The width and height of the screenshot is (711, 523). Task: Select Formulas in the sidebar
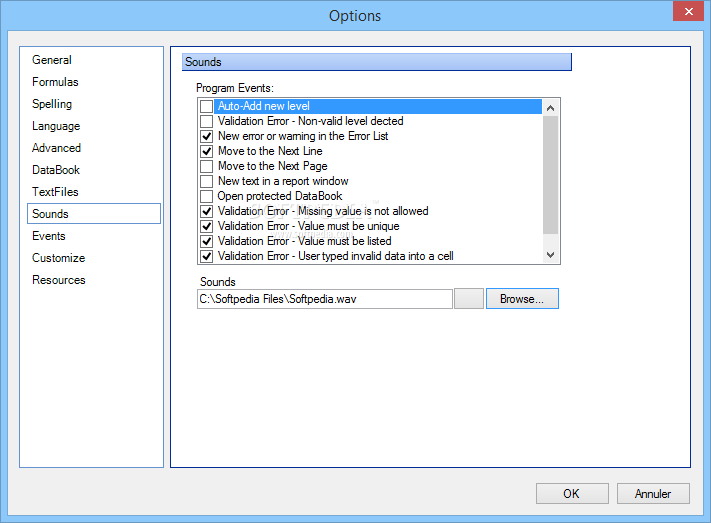pyautogui.click(x=55, y=82)
